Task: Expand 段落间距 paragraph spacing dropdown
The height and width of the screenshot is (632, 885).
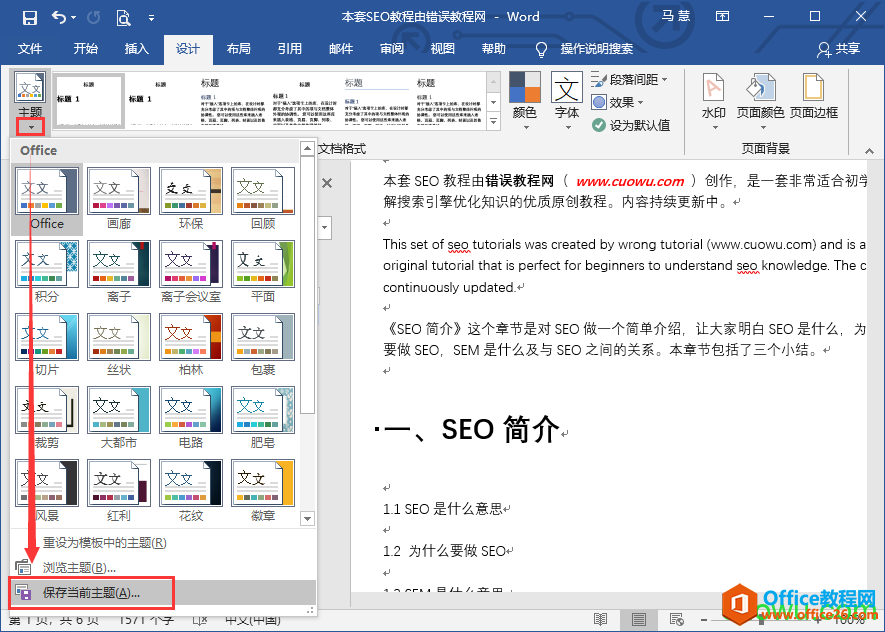Action: click(629, 80)
